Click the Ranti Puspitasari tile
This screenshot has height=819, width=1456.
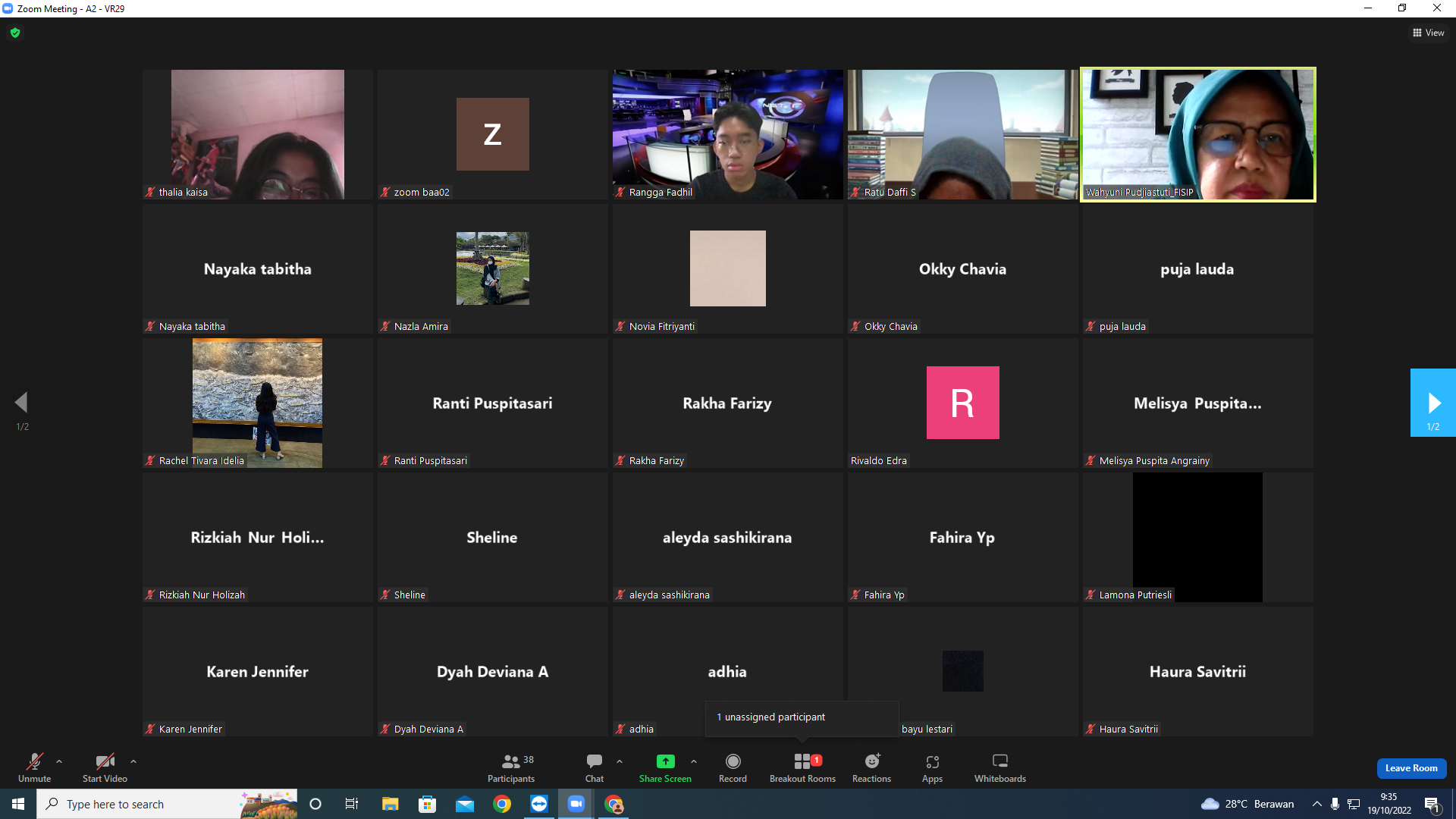tap(493, 403)
